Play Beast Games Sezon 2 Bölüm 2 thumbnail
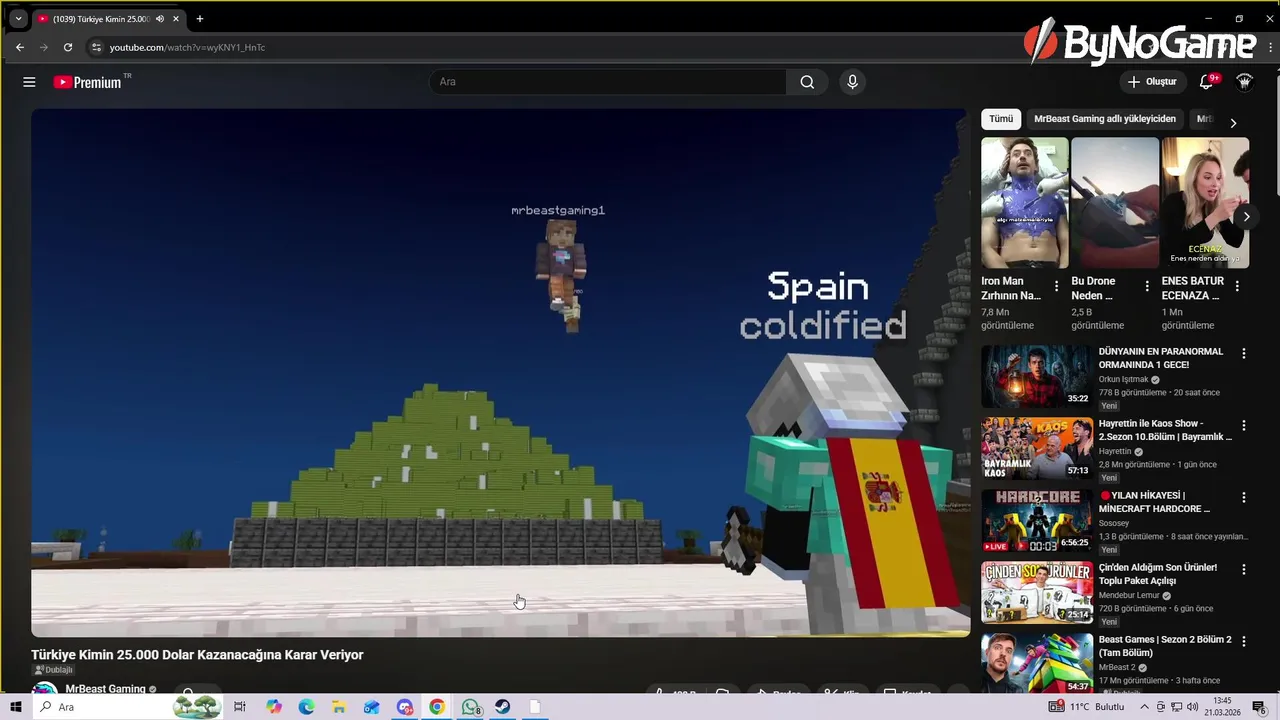 point(1037,662)
